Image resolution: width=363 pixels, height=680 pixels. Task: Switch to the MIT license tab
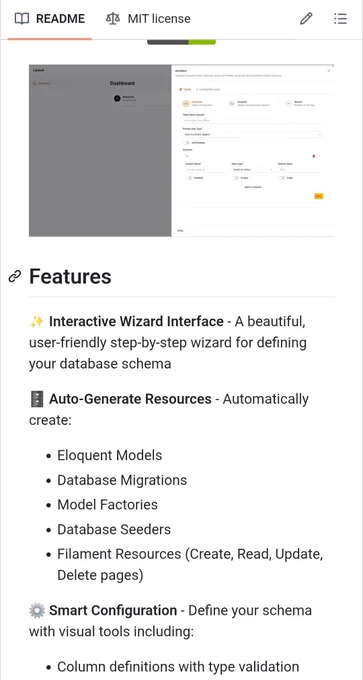coord(148,19)
